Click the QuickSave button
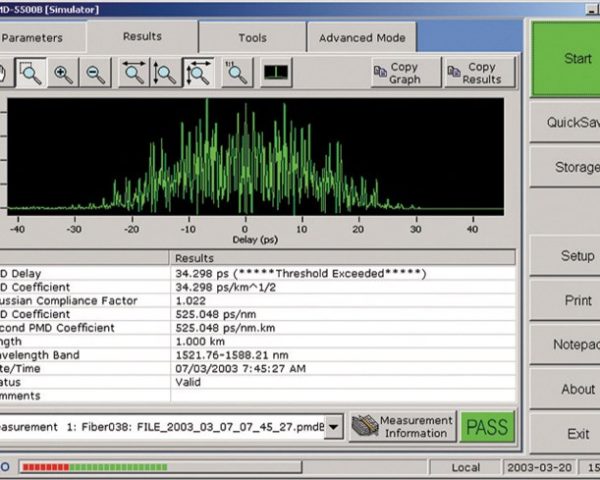Image resolution: width=600 pixels, height=480 pixels. click(566, 122)
